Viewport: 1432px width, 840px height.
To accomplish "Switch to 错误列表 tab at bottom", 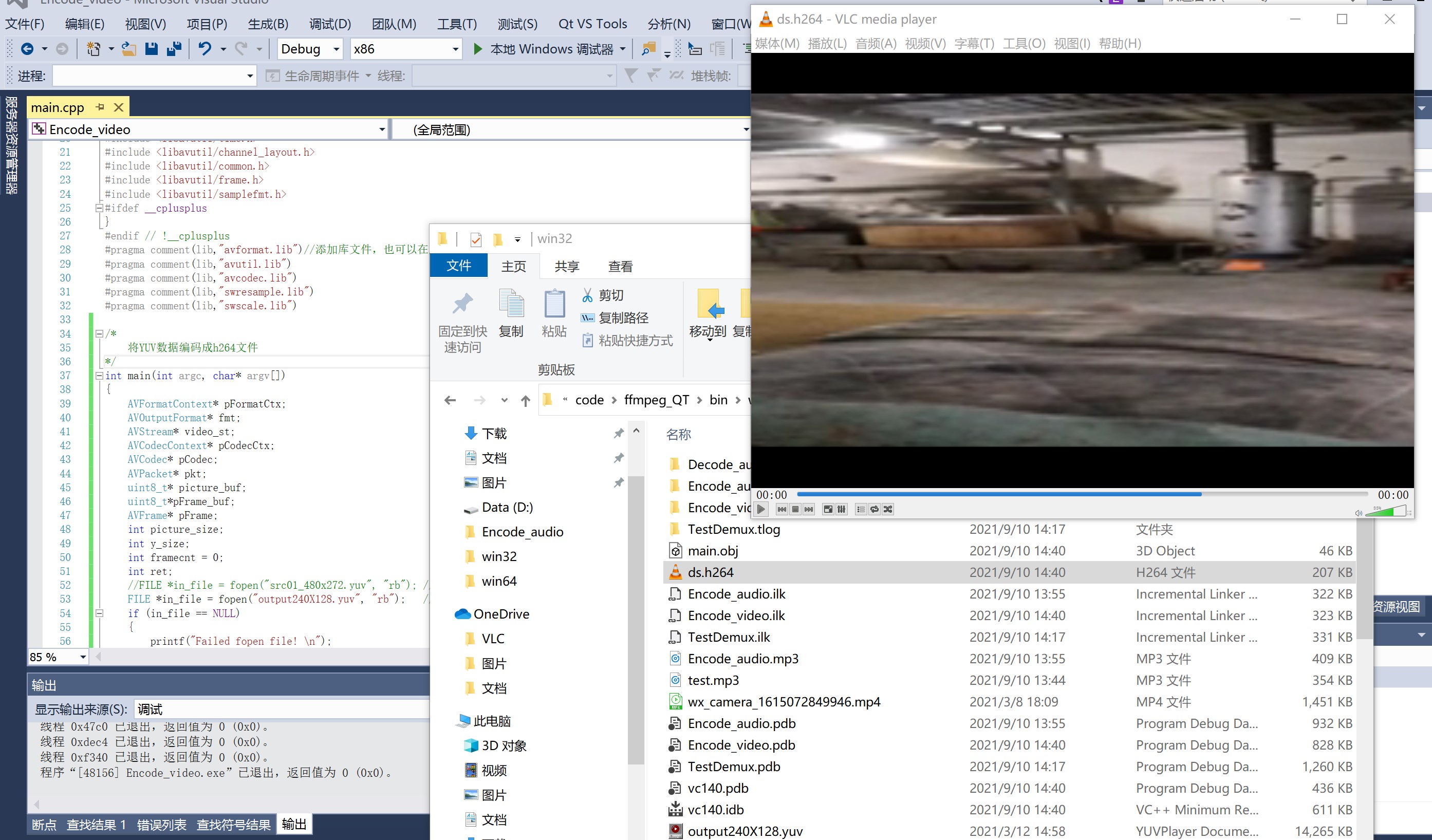I will [x=161, y=825].
